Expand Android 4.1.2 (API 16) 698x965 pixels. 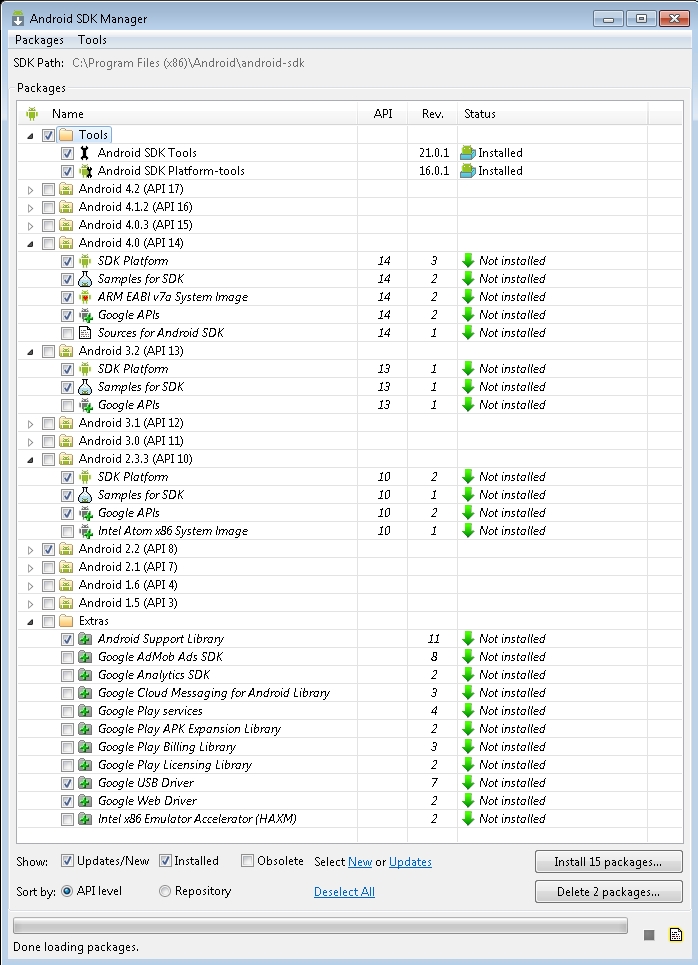30,208
